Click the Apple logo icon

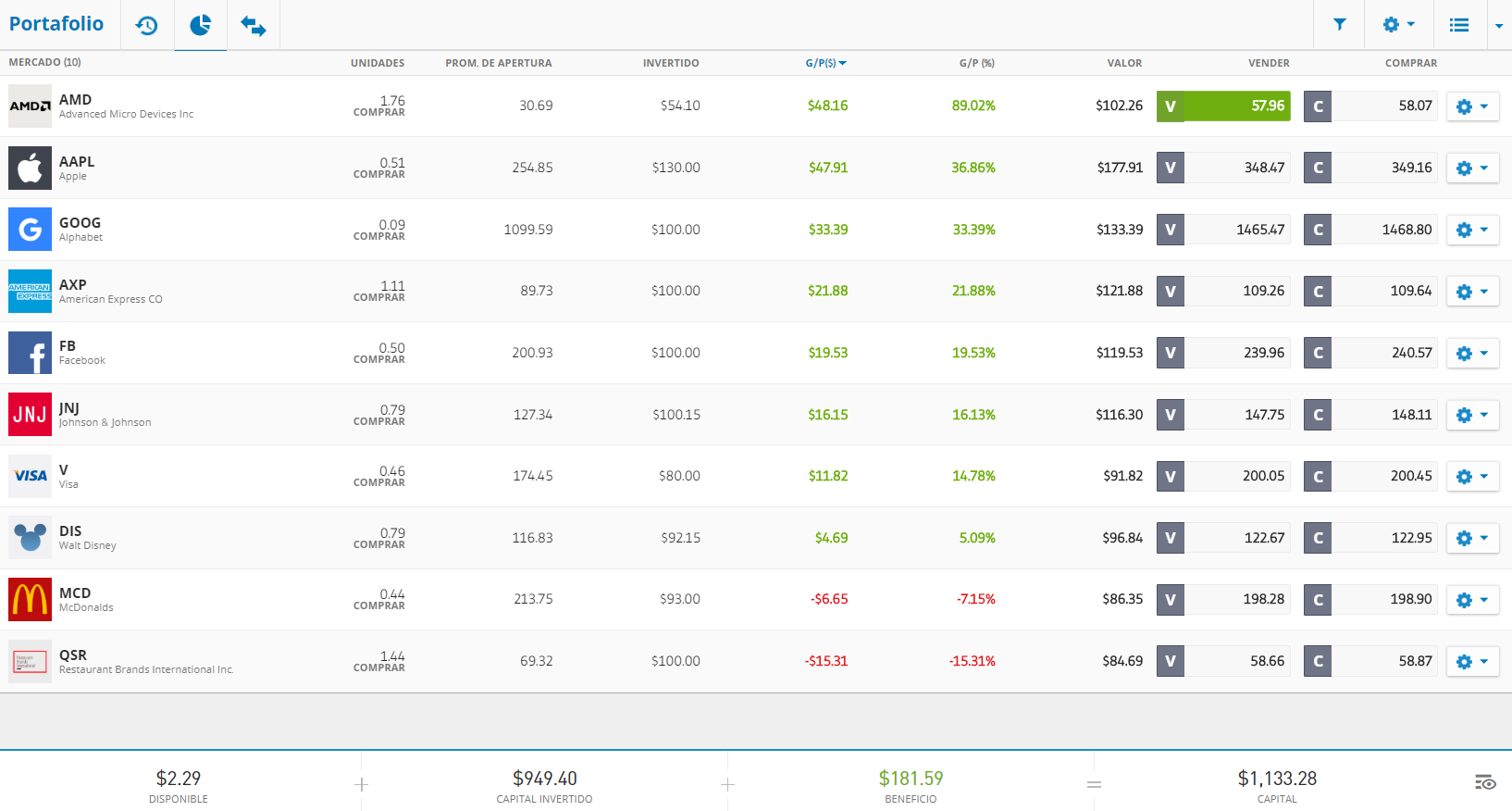(x=30, y=168)
